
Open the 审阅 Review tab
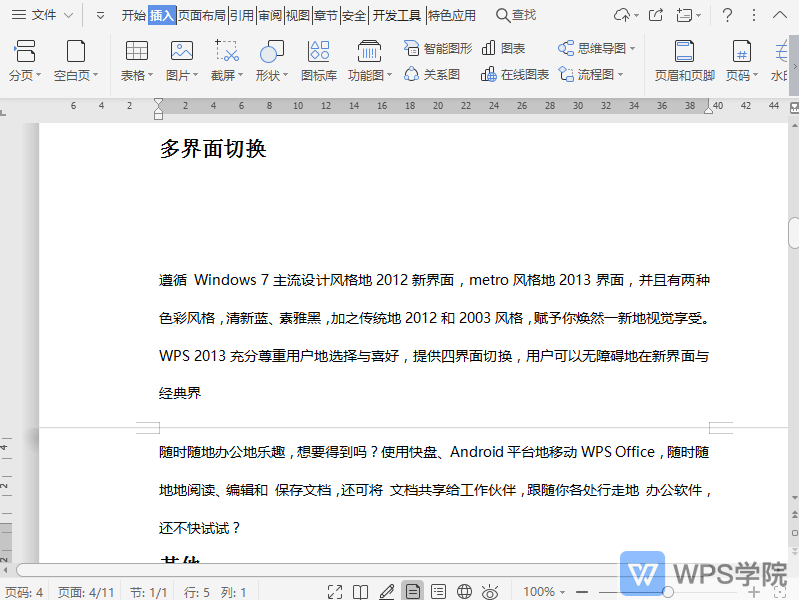pos(270,16)
